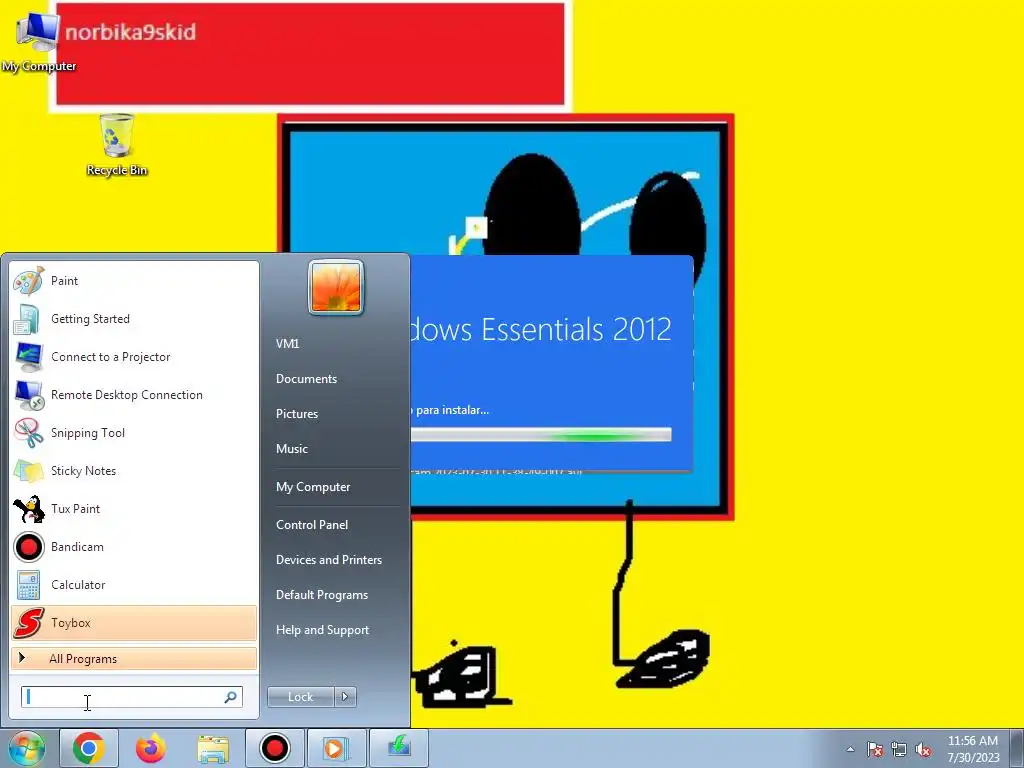Switch to the installer taskbar icon
1024x768 pixels.
click(x=399, y=748)
